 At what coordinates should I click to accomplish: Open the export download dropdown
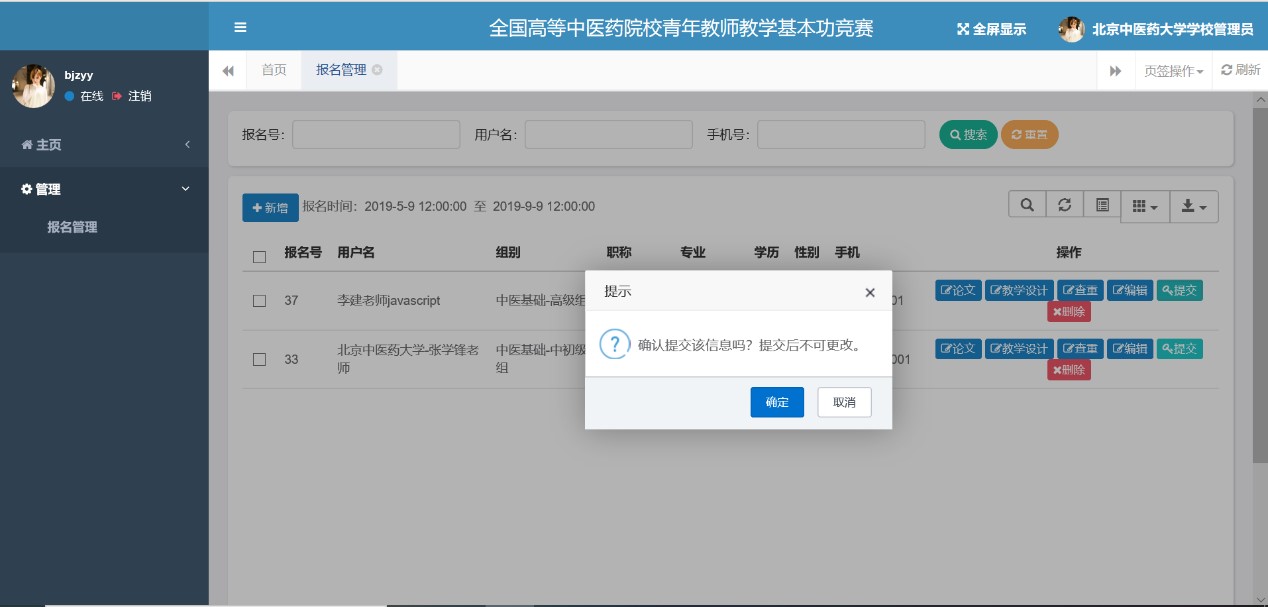tap(1194, 206)
